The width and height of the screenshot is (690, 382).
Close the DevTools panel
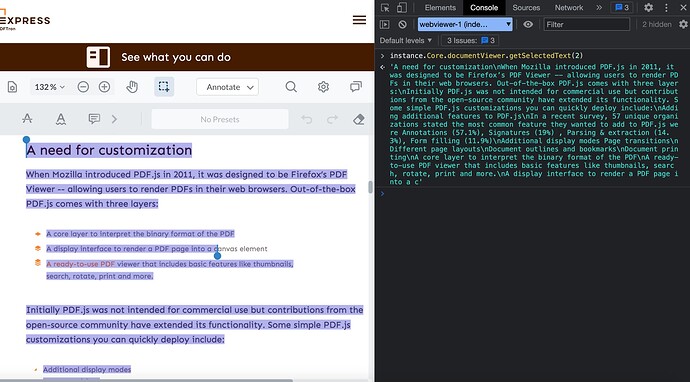683,7
